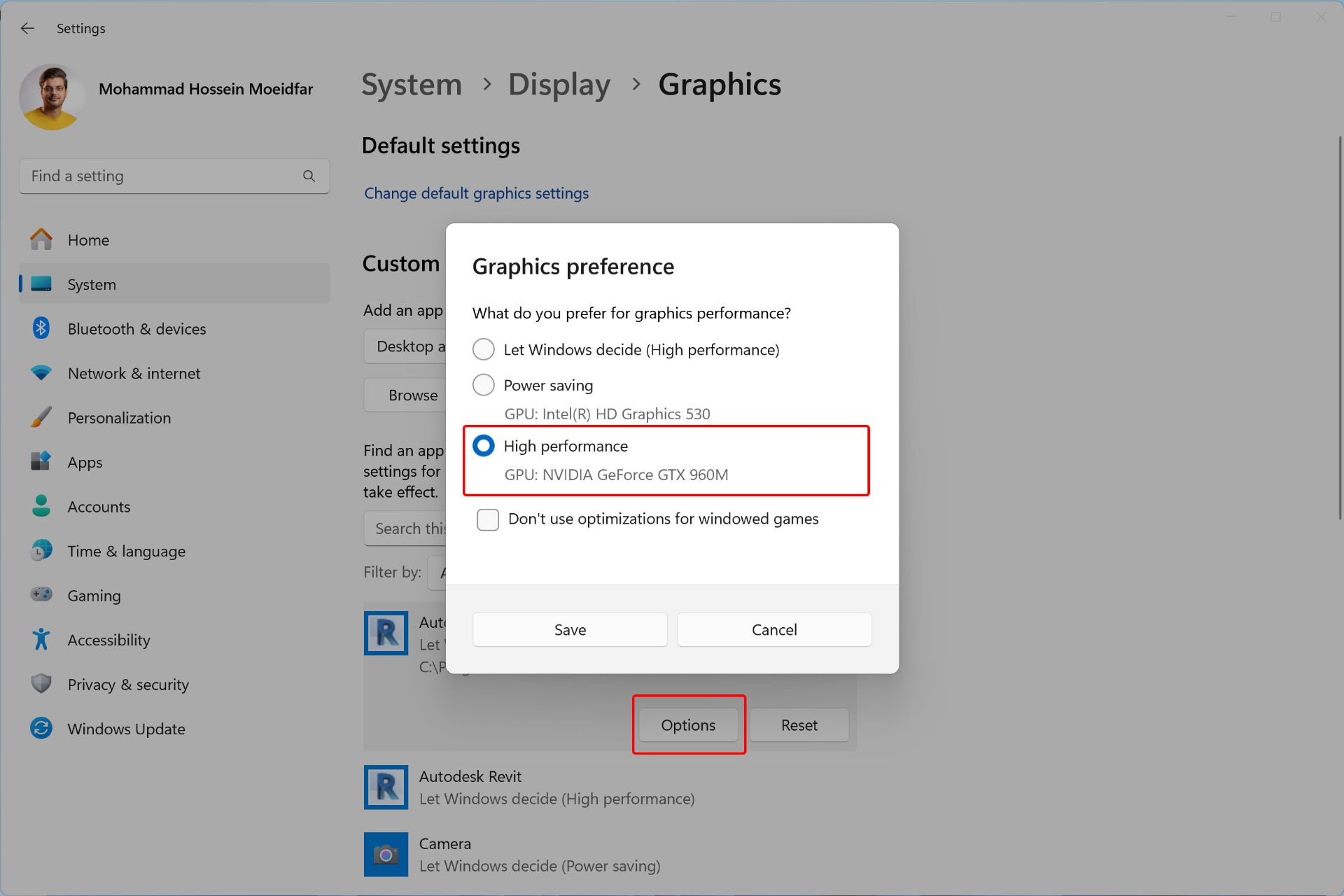Save the graphics preference selection

(570, 629)
